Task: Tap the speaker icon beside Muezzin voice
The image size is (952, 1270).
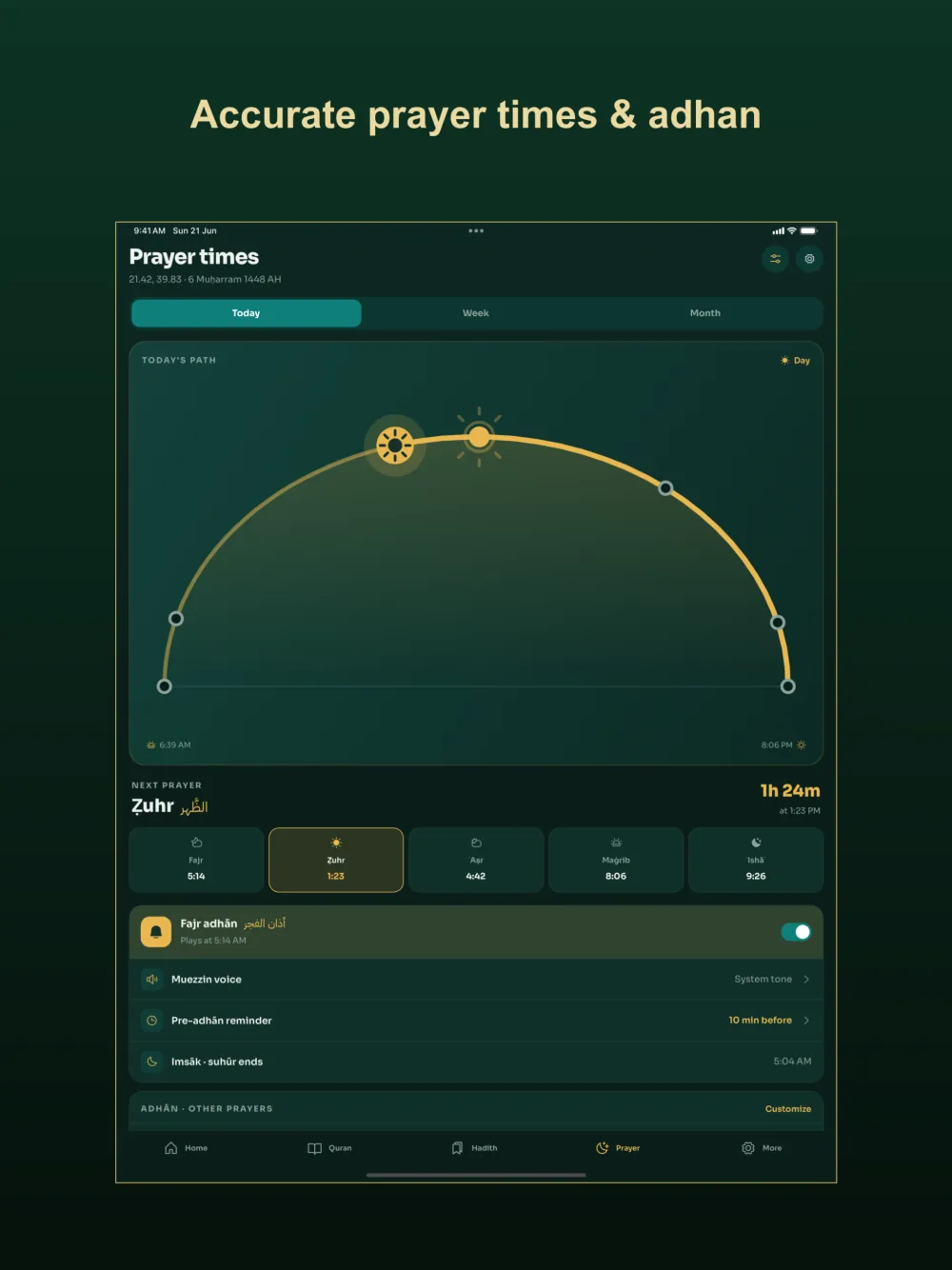Action: [x=152, y=980]
